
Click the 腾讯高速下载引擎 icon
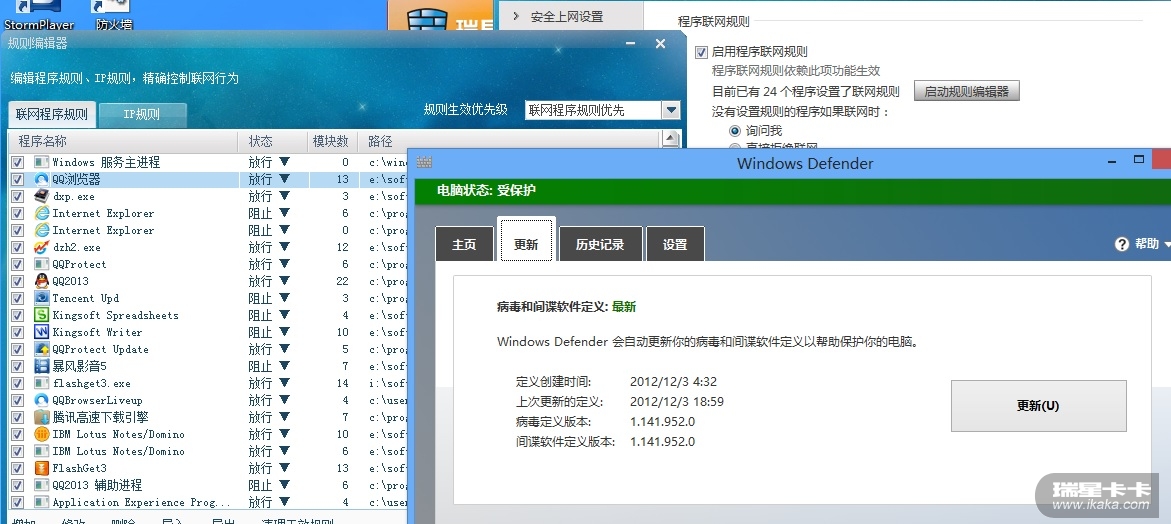(41, 417)
